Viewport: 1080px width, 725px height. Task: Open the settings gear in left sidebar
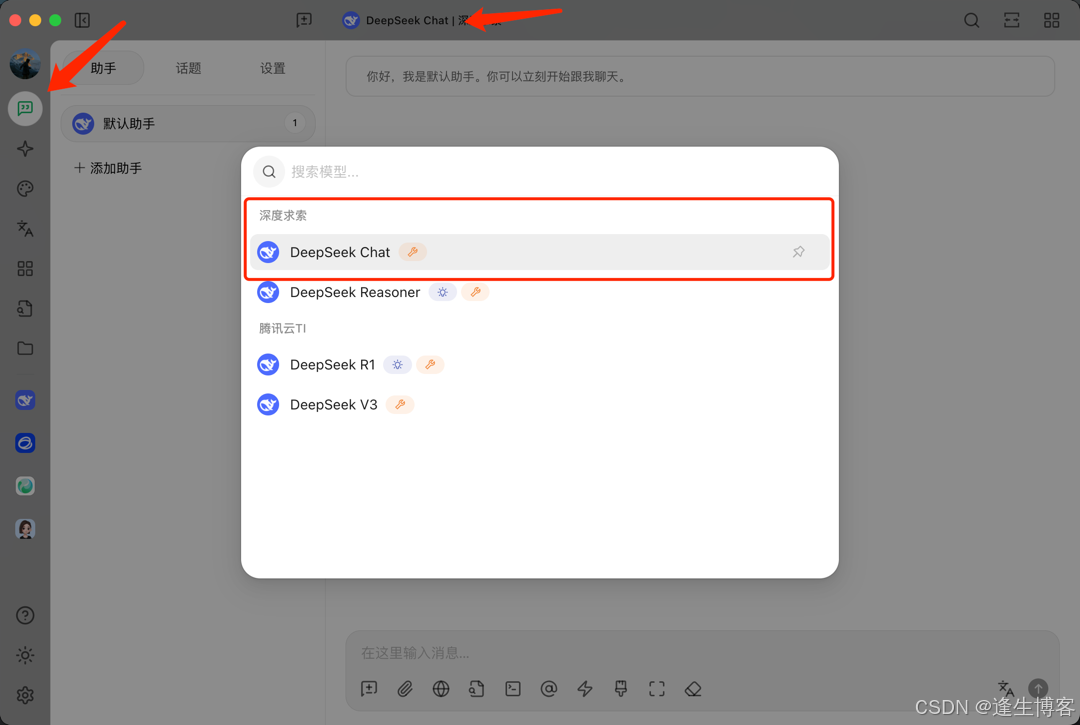(25, 695)
